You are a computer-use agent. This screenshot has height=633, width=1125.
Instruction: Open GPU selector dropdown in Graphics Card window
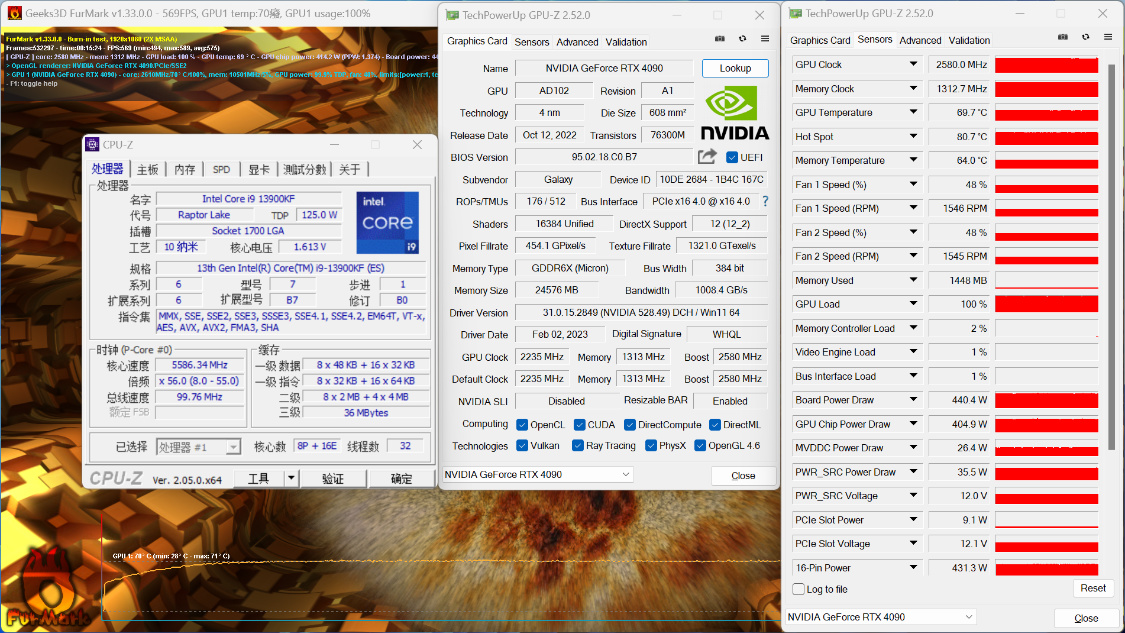click(537, 474)
